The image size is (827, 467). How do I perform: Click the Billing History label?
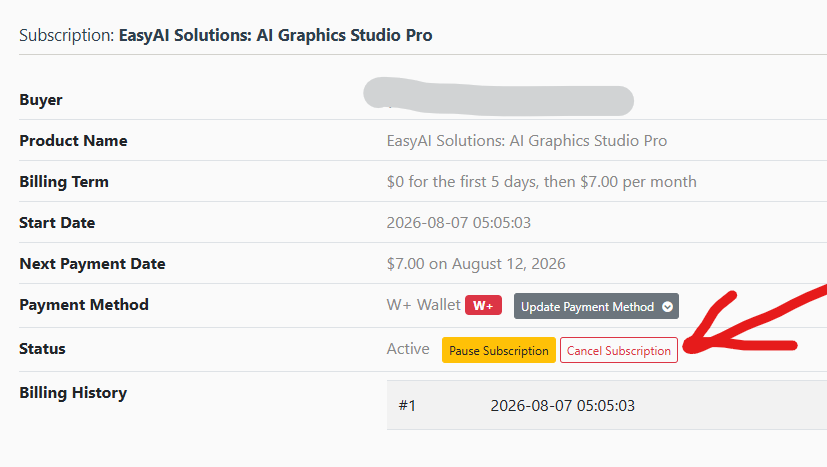coord(73,393)
